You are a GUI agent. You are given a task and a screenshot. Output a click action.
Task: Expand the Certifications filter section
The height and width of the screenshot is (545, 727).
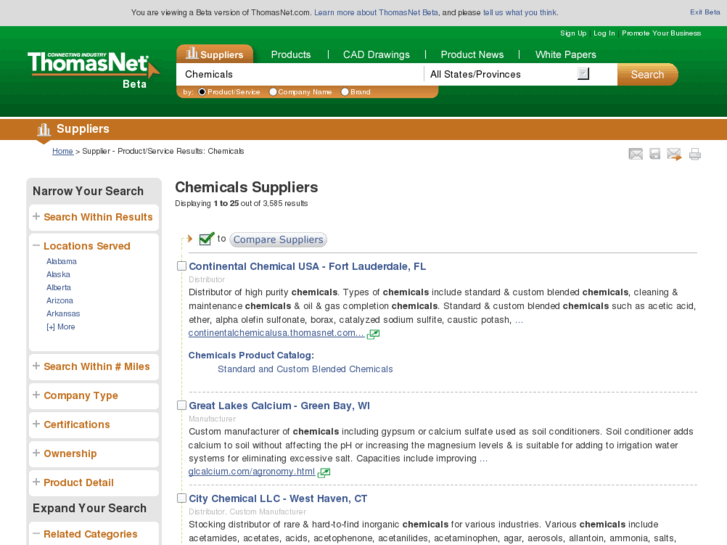click(76, 424)
